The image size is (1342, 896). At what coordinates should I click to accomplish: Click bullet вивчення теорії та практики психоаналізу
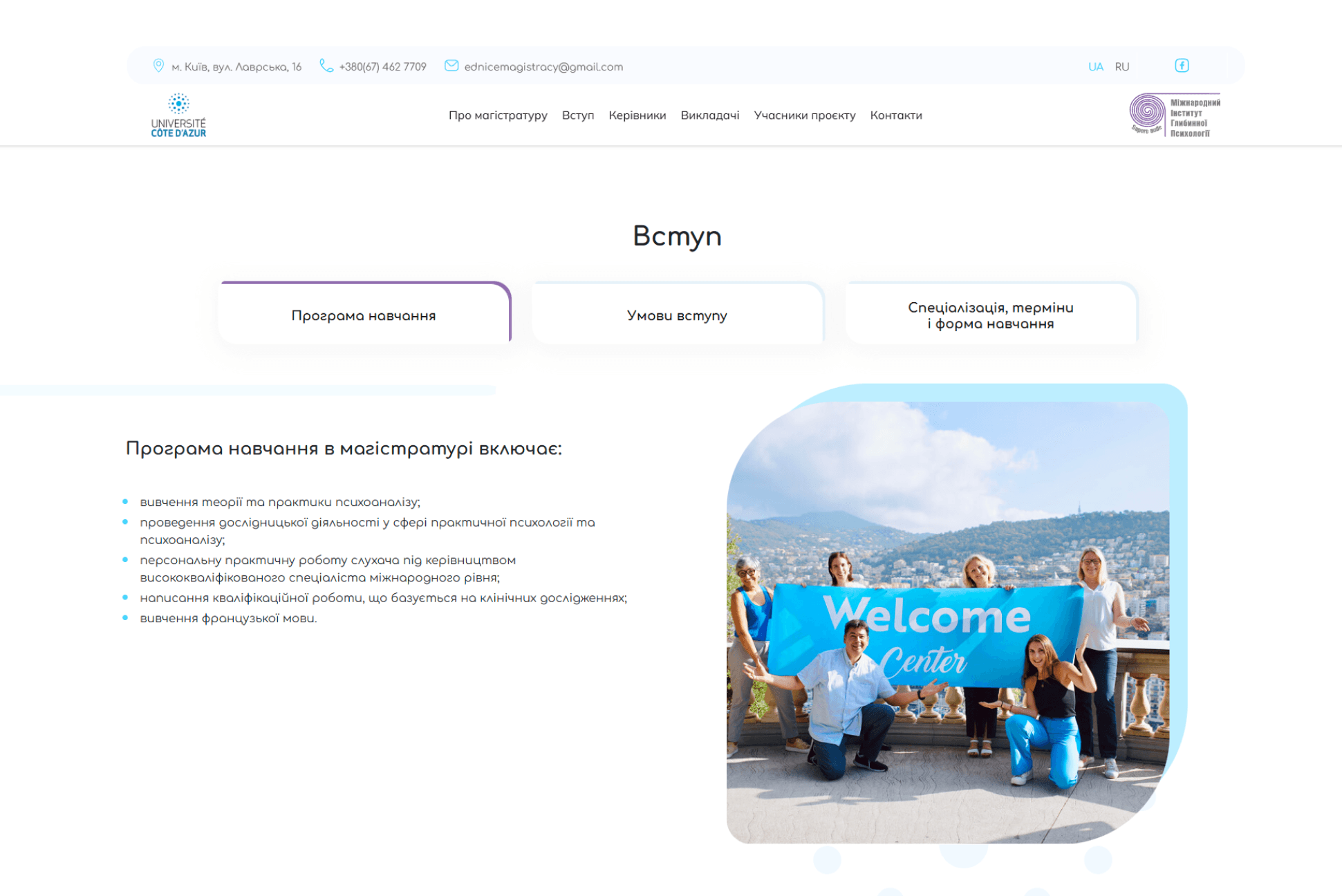pos(280,502)
